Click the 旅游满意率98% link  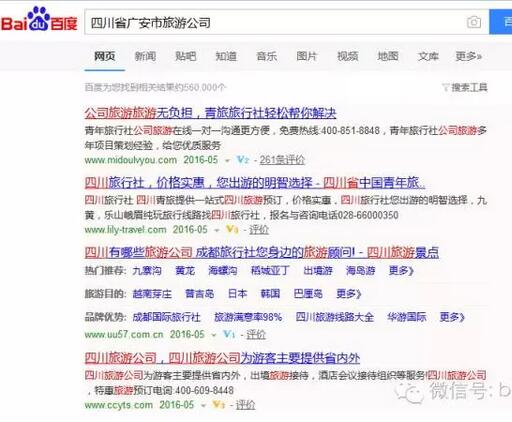pos(248,317)
